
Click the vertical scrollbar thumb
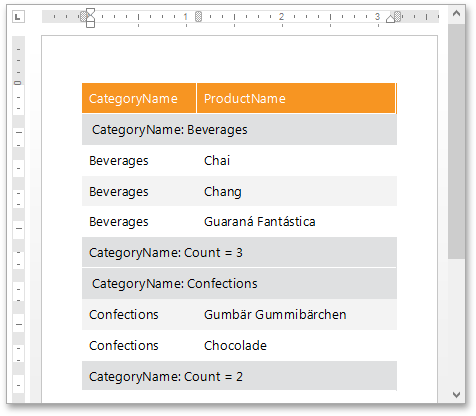point(456,141)
